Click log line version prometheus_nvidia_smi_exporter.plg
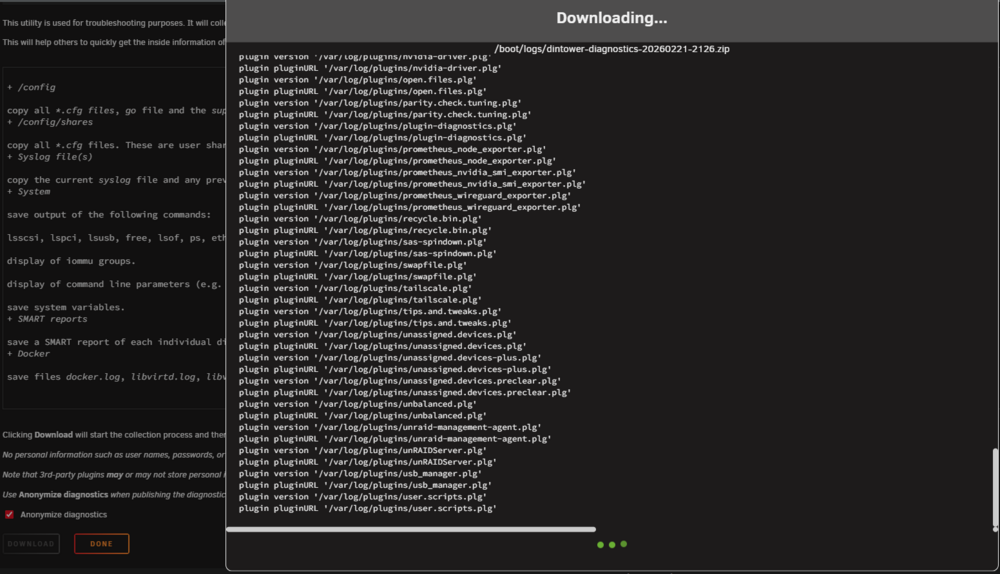Viewport: 1000px width, 574px height. tap(408, 172)
